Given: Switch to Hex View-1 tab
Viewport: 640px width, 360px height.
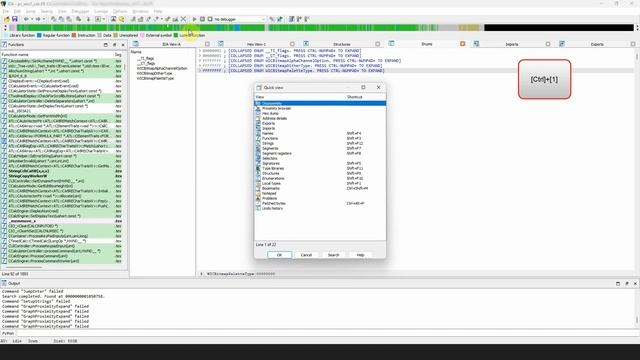Looking at the screenshot, I should [256, 44].
